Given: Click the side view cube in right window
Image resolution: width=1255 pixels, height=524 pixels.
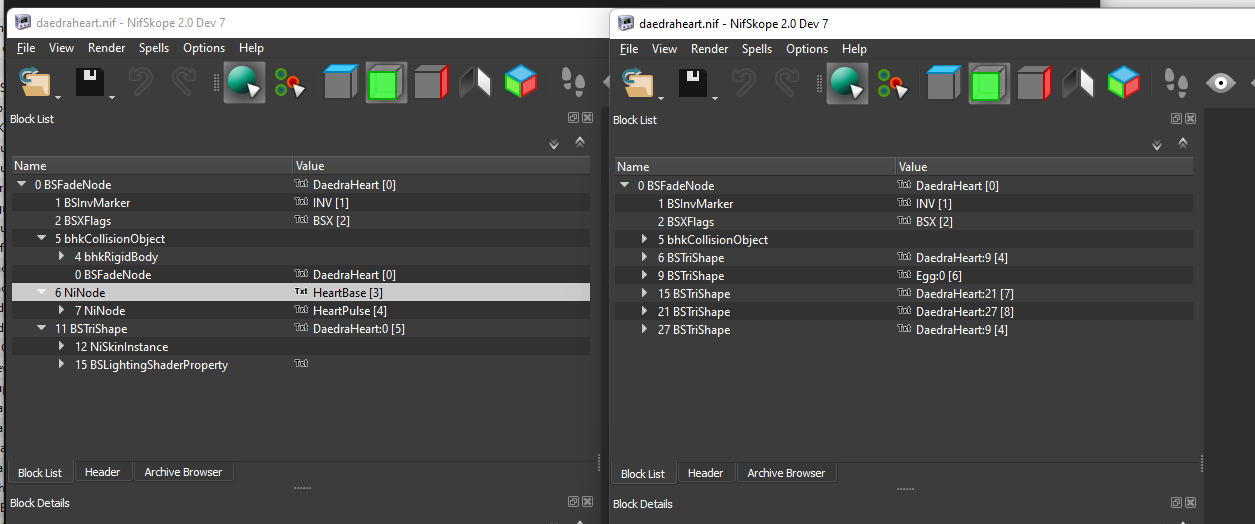Looking at the screenshot, I should pyautogui.click(x=1035, y=83).
